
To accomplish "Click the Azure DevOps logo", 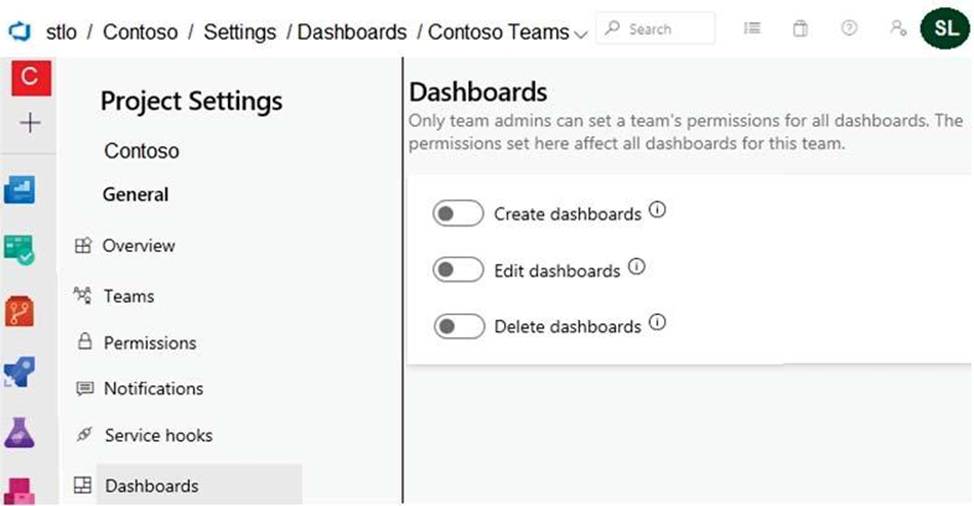I will click(19, 31).
